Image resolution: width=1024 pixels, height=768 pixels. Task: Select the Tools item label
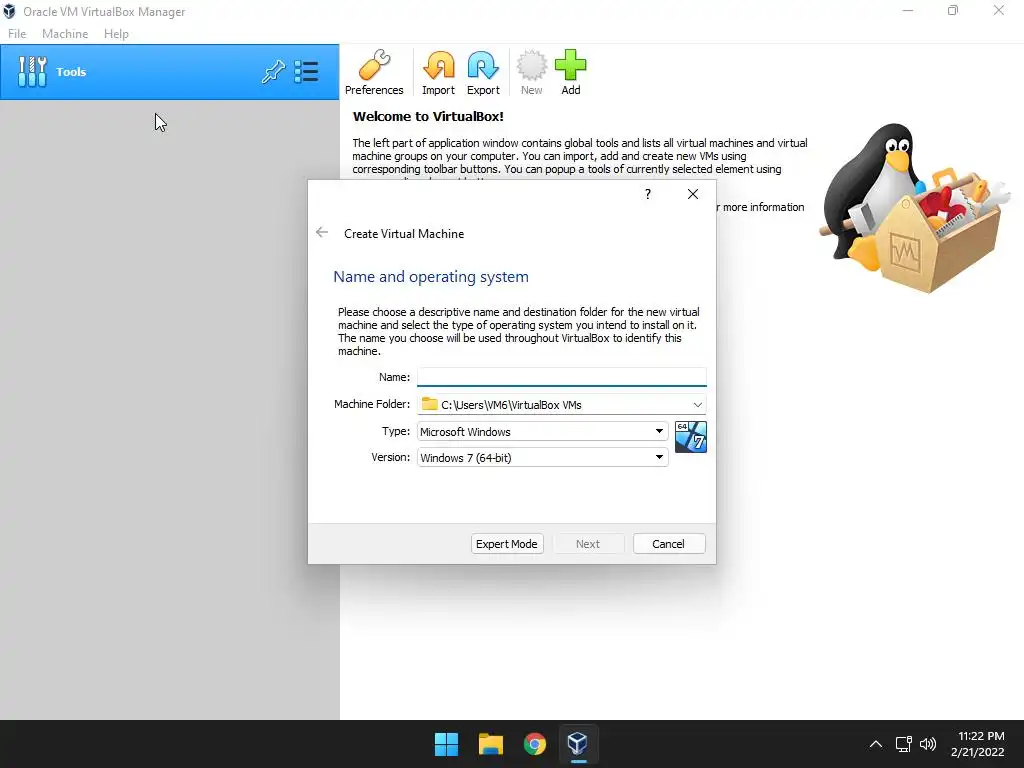(x=71, y=72)
